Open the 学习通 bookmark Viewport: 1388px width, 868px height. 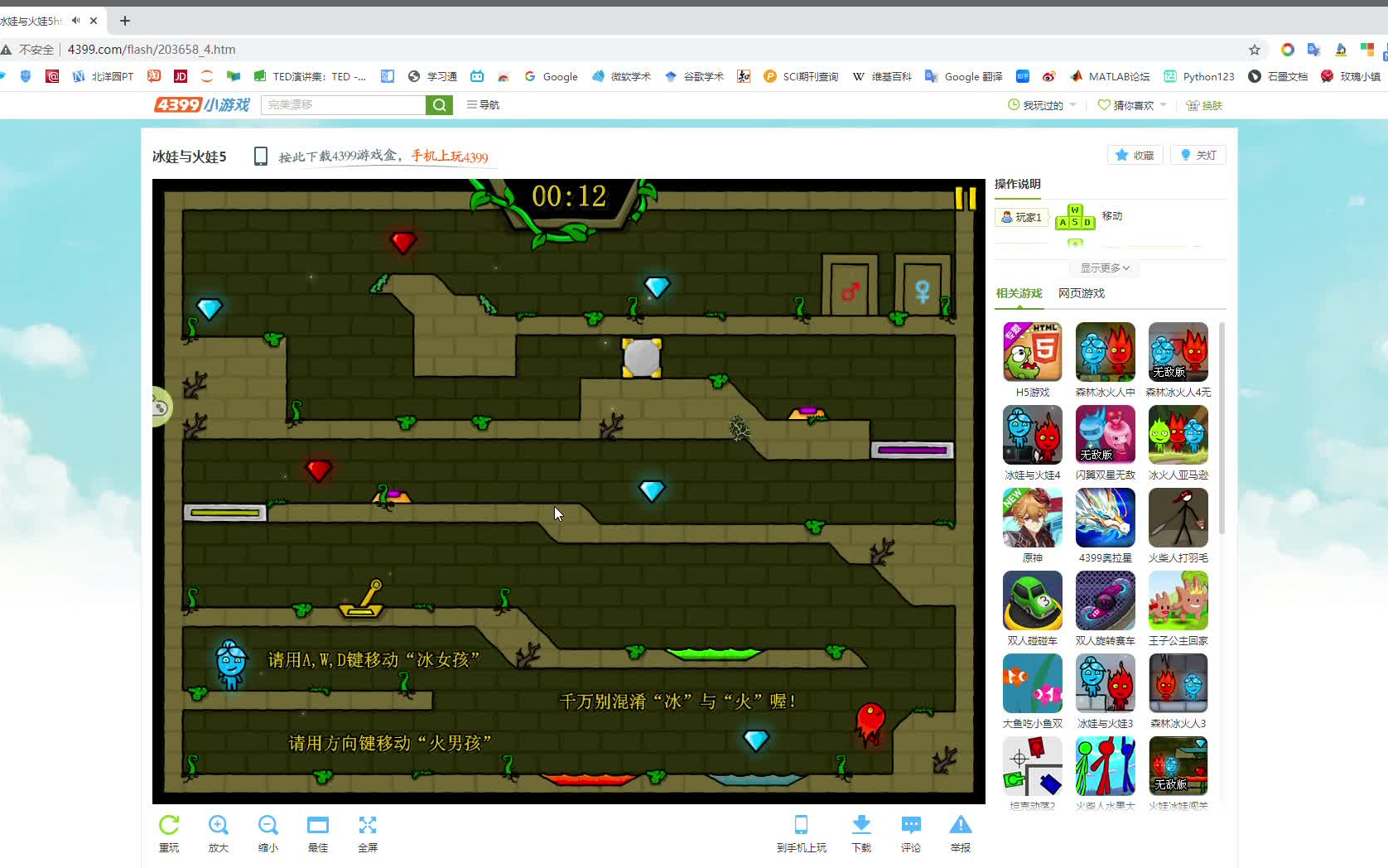coord(432,76)
